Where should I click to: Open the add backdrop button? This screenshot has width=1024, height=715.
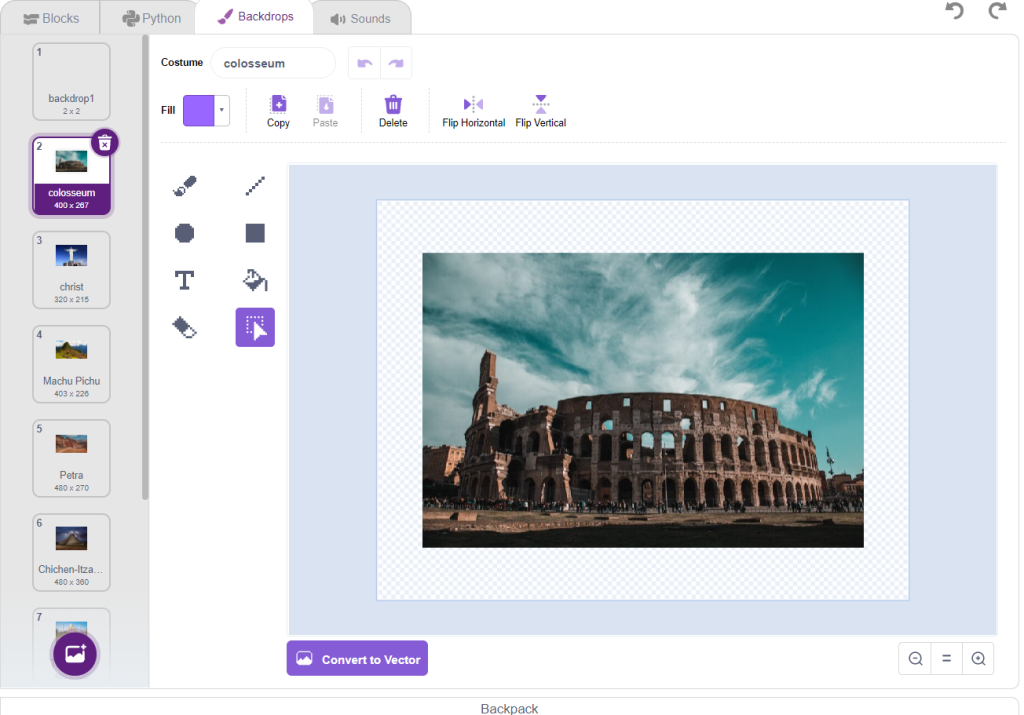[75, 654]
